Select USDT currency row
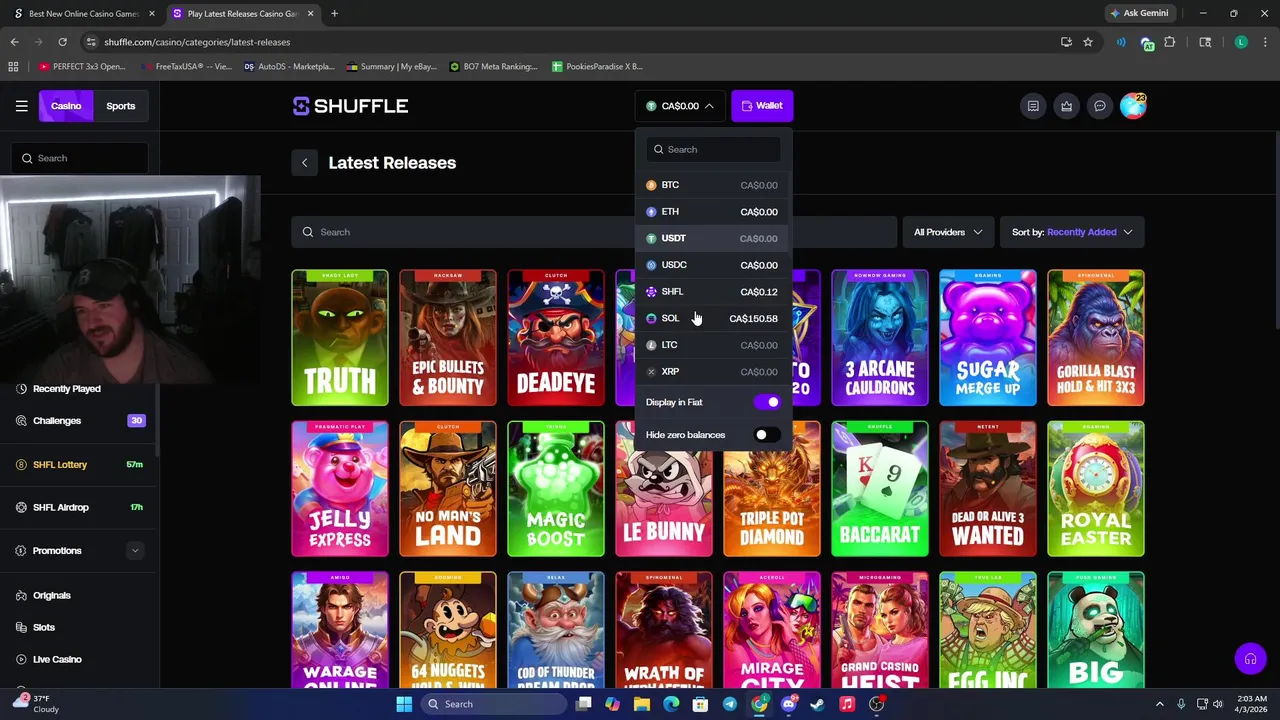The height and width of the screenshot is (720, 1280). (x=712, y=238)
